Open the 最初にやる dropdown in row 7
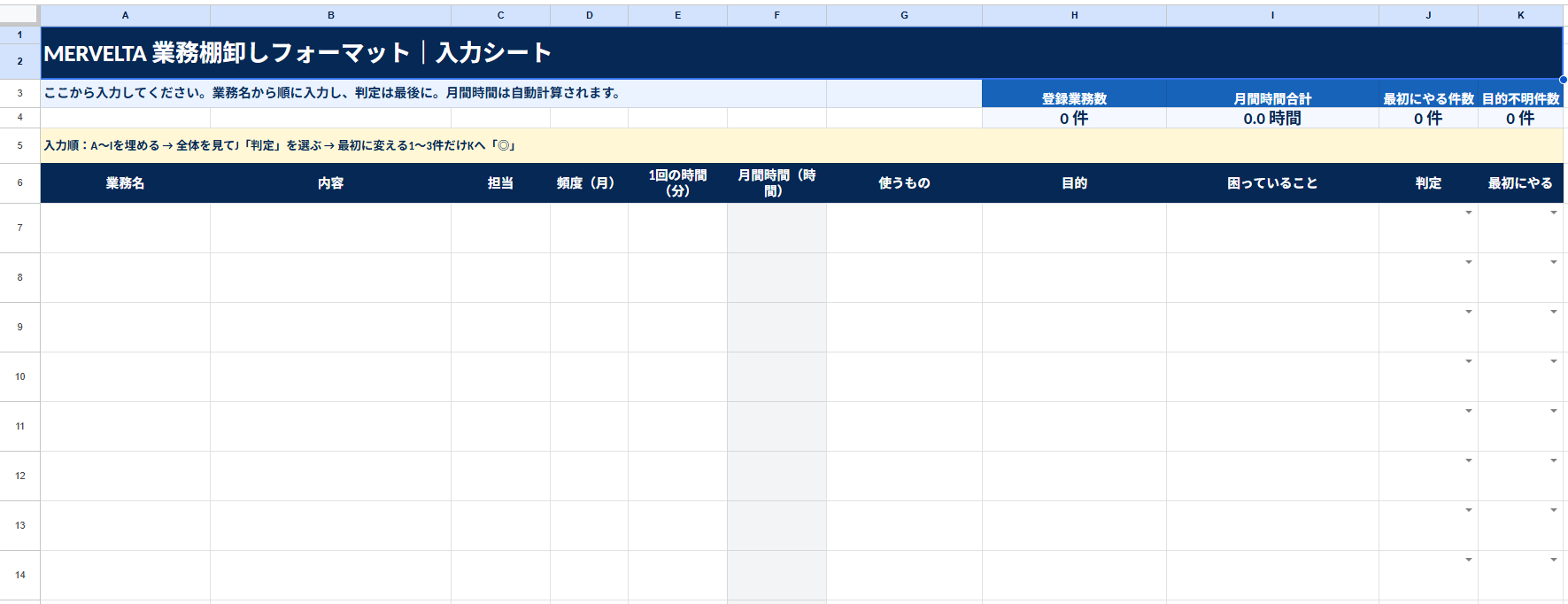Viewport: 1568px width, 604px height. pos(1554,213)
